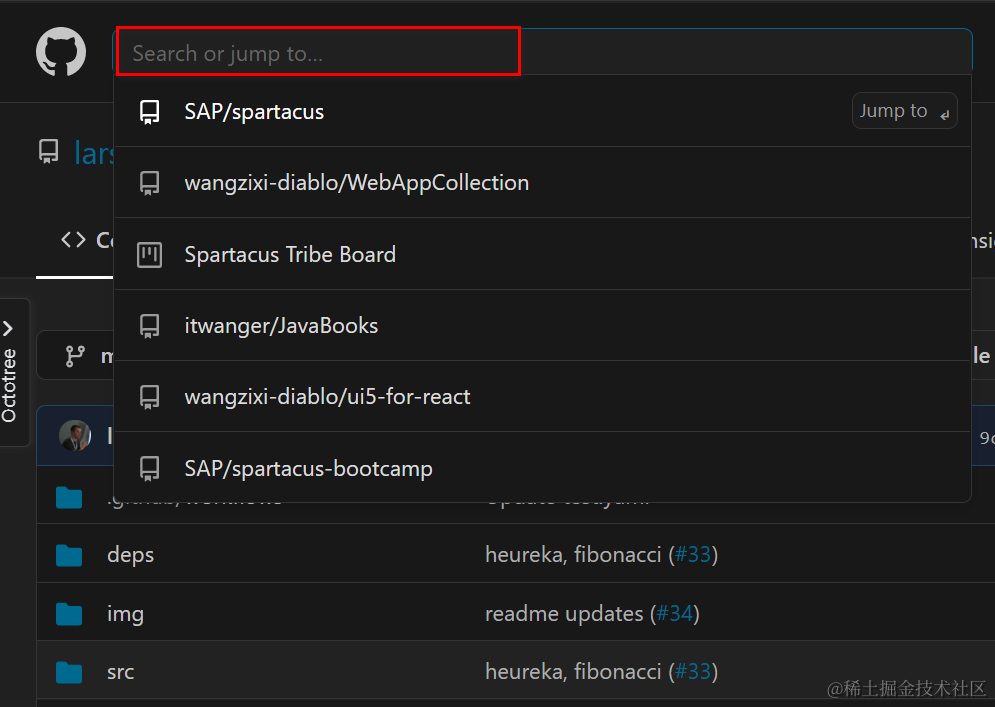995x707 pixels.
Task: Click commit message 'heureka, fibonacci' in src row
Action: [x=573, y=671]
